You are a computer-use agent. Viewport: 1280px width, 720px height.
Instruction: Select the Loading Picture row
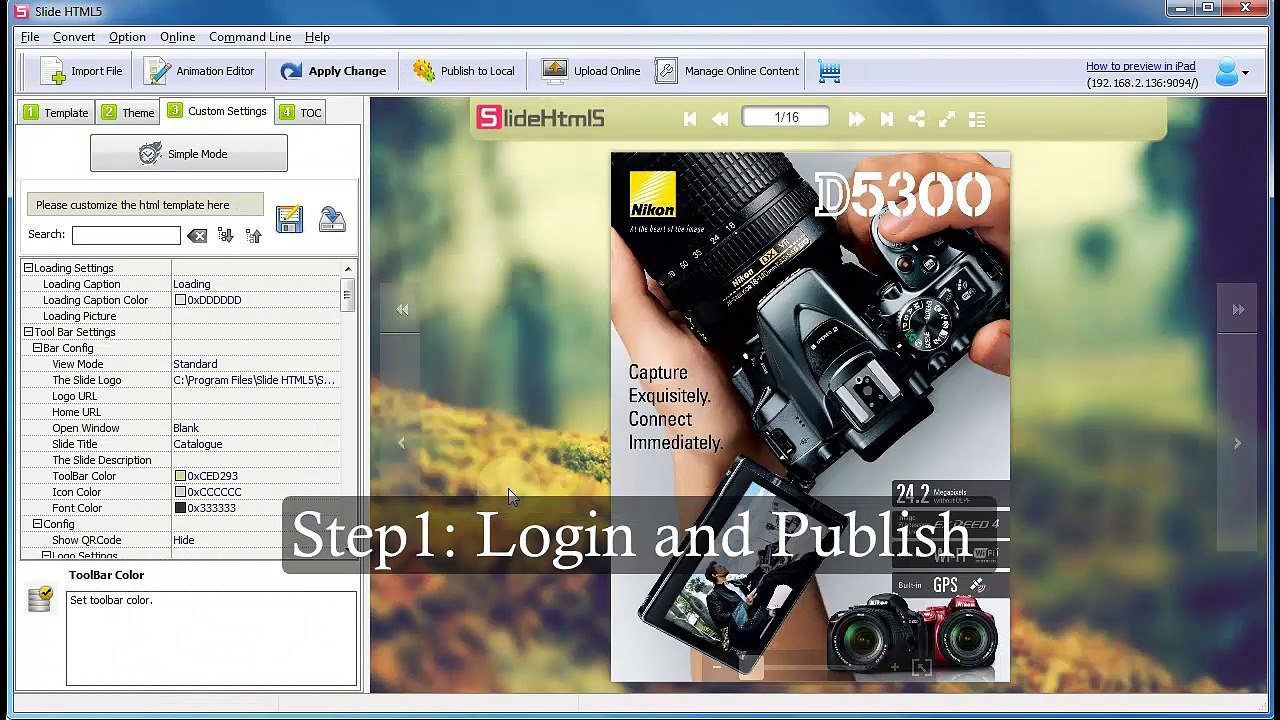point(181,316)
